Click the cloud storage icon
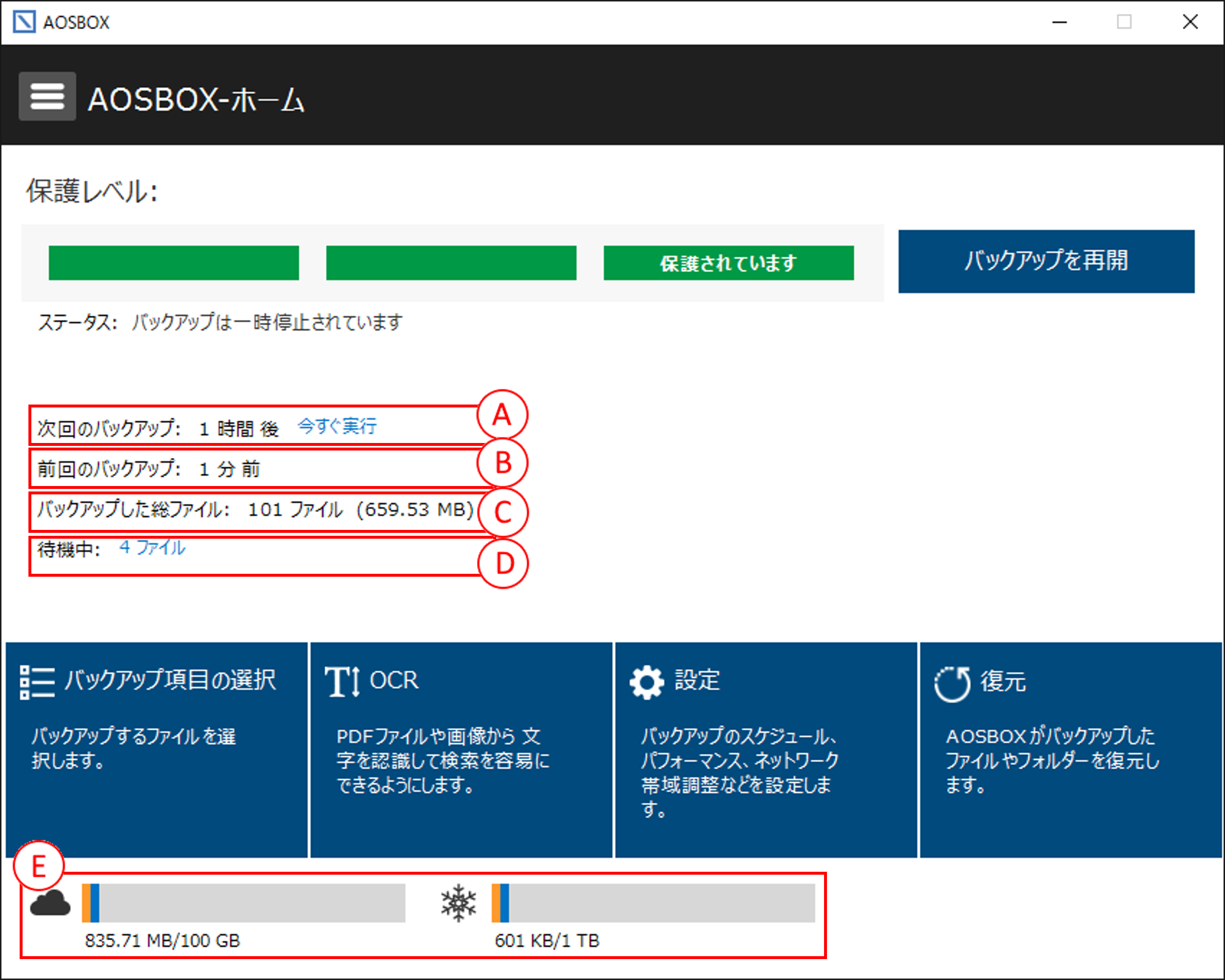 pyautogui.click(x=50, y=903)
